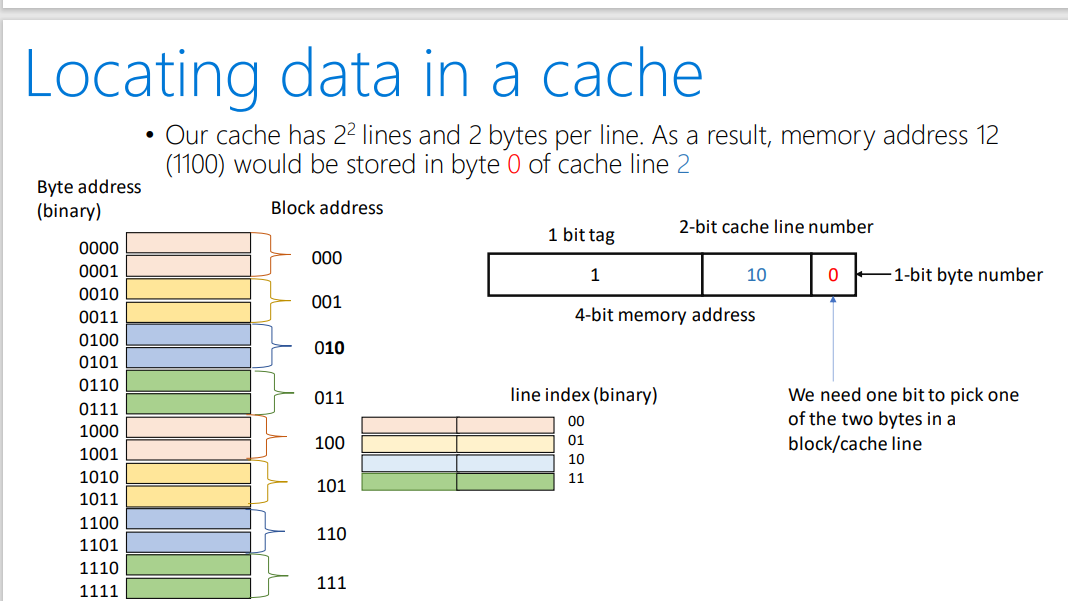
Task: Click the "Byte address (binary)" heading
Action: click(x=89, y=199)
